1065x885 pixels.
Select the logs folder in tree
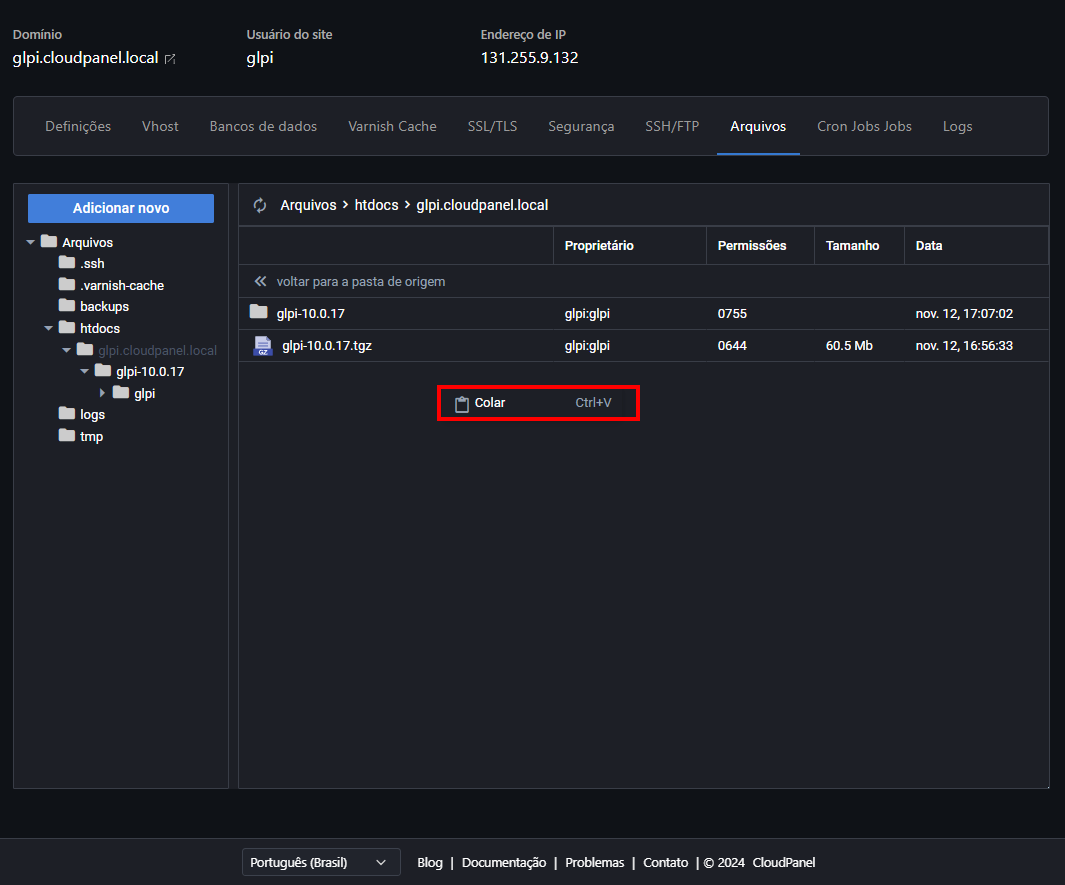(92, 414)
